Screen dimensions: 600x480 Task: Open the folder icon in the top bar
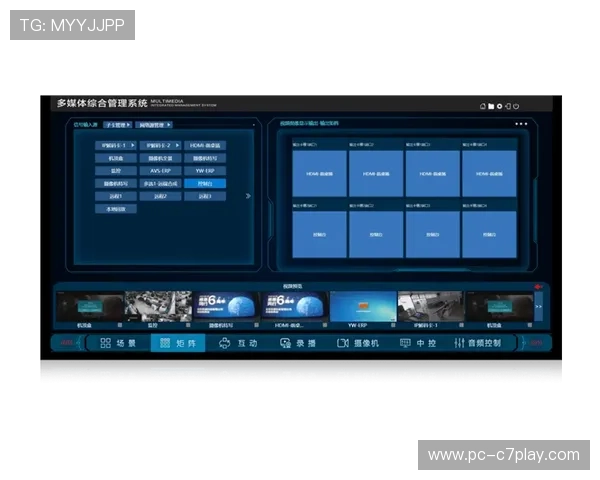click(491, 106)
